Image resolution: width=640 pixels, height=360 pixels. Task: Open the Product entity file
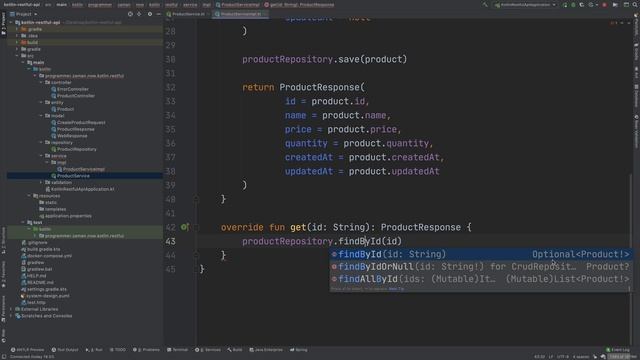click(x=62, y=109)
